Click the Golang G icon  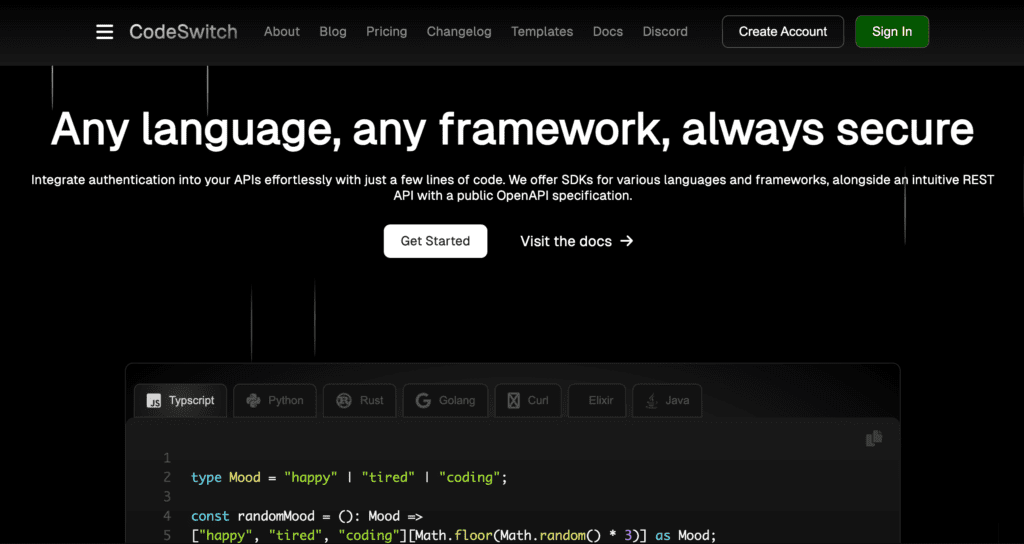423,400
